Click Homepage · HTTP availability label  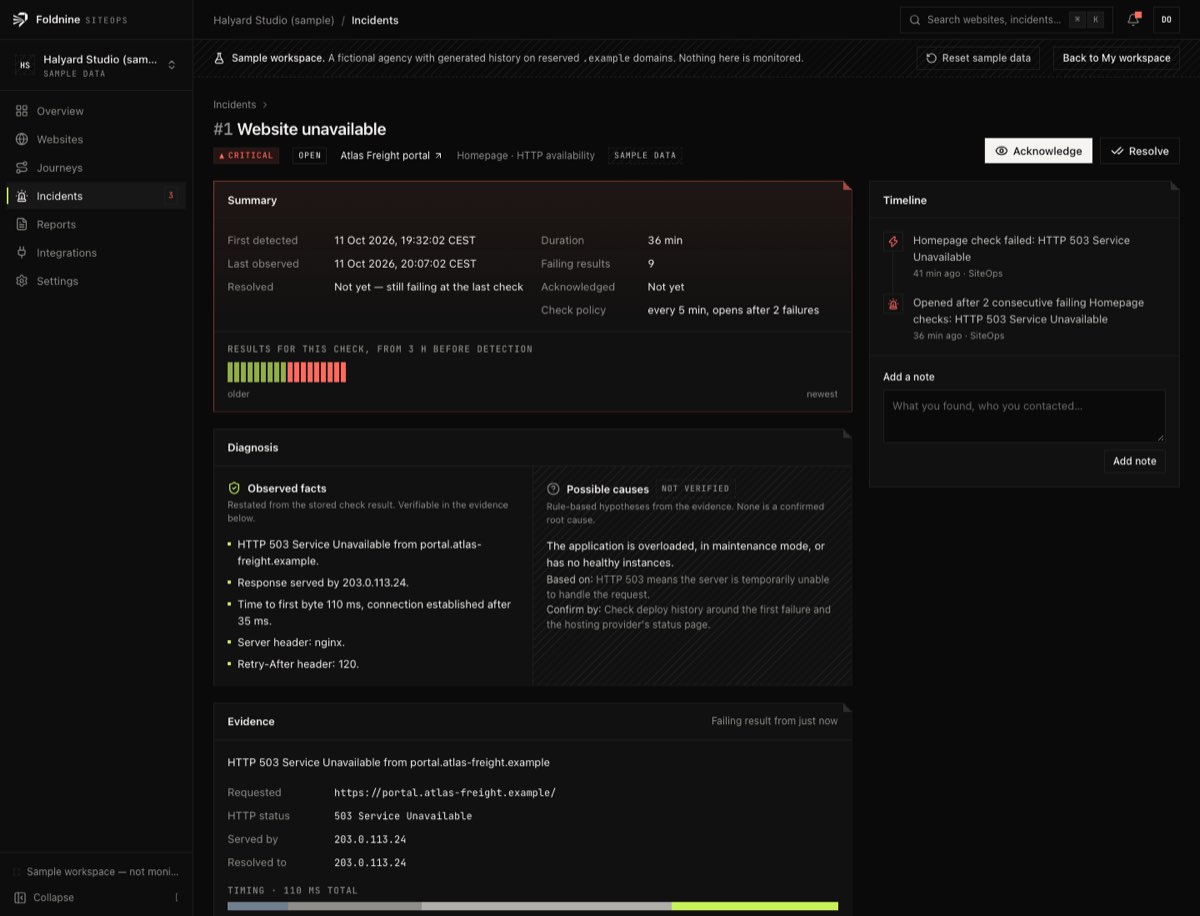click(526, 156)
